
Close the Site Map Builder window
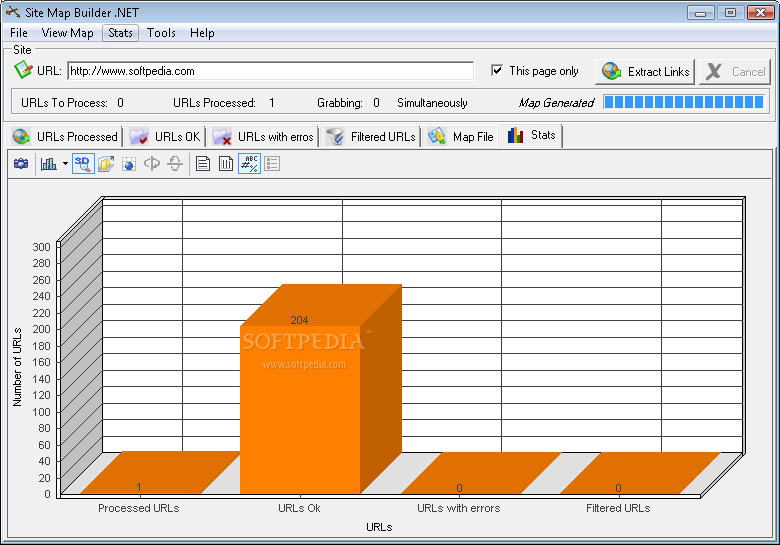pyautogui.click(x=761, y=12)
